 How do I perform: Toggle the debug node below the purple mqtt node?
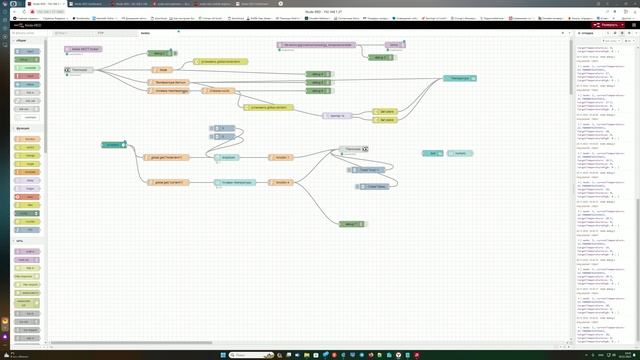tap(396, 58)
